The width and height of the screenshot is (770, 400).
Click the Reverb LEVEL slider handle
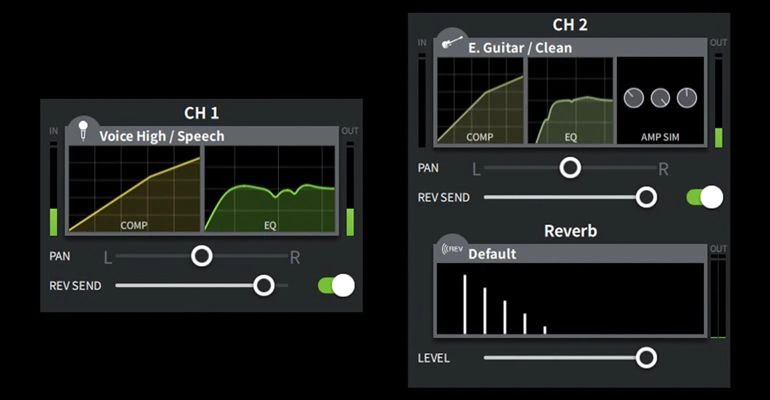coord(647,357)
